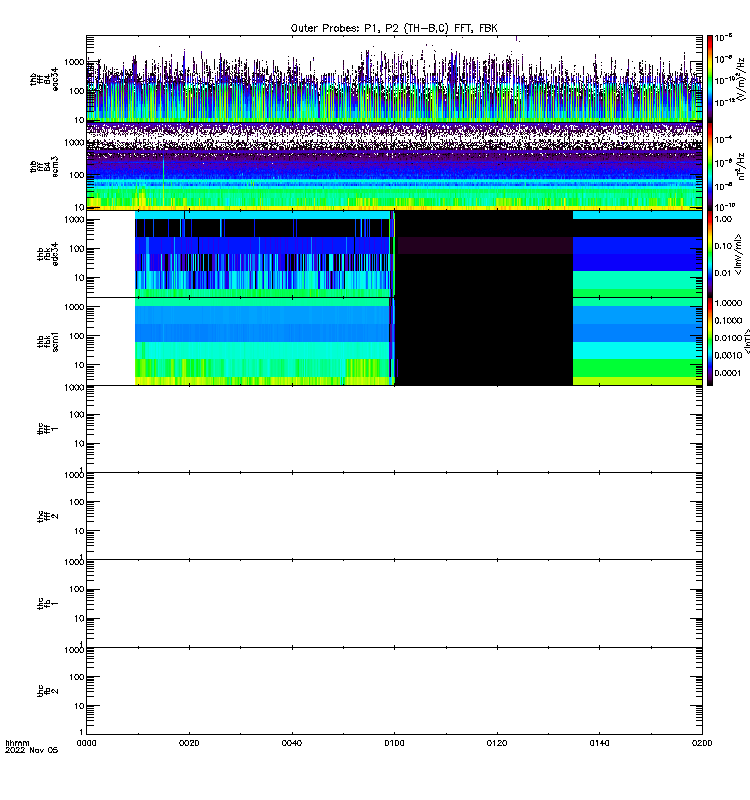The image size is (750, 800).
Task: Click the 1000 frequency tick of 'thc fb 2' panel
Action: click(74, 650)
